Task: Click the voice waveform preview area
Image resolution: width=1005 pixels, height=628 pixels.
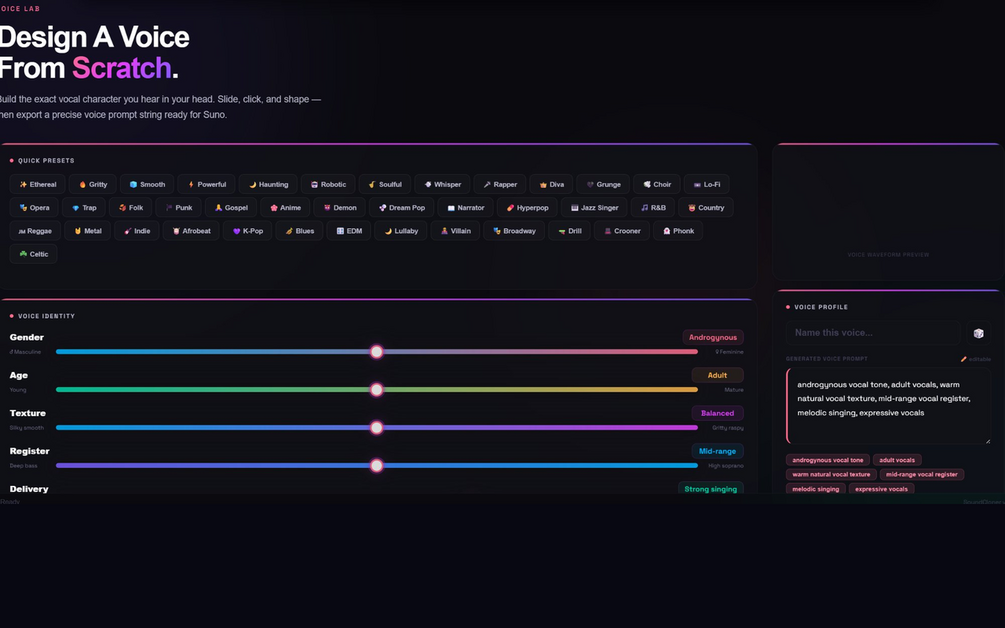Action: coord(888,213)
